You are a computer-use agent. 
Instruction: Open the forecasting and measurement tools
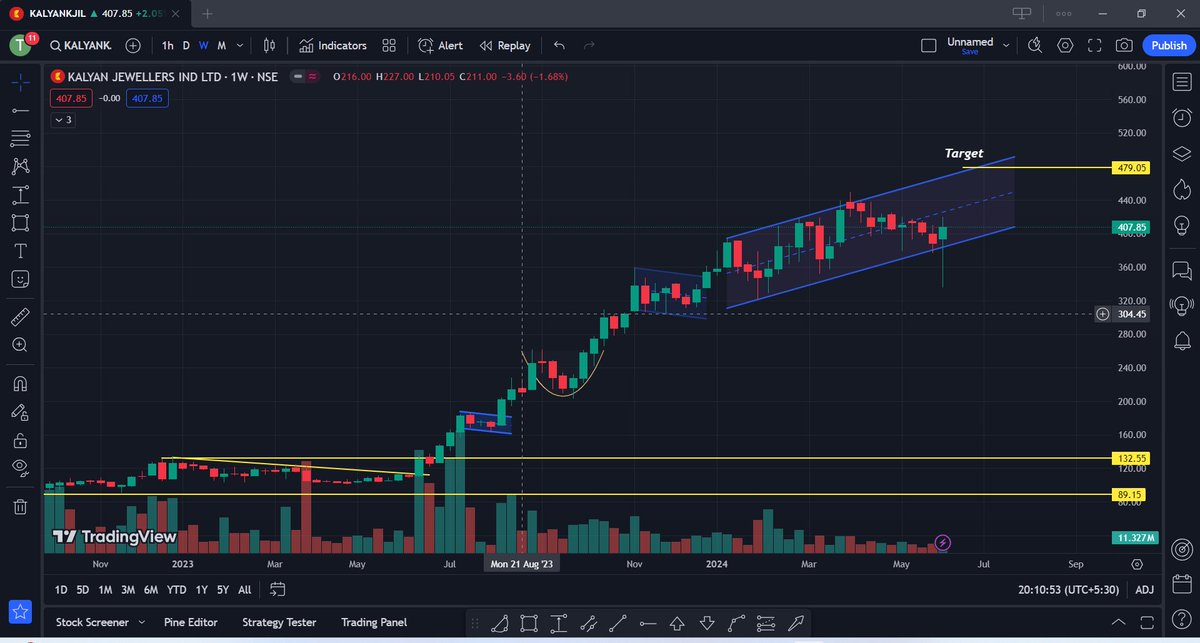(x=20, y=194)
